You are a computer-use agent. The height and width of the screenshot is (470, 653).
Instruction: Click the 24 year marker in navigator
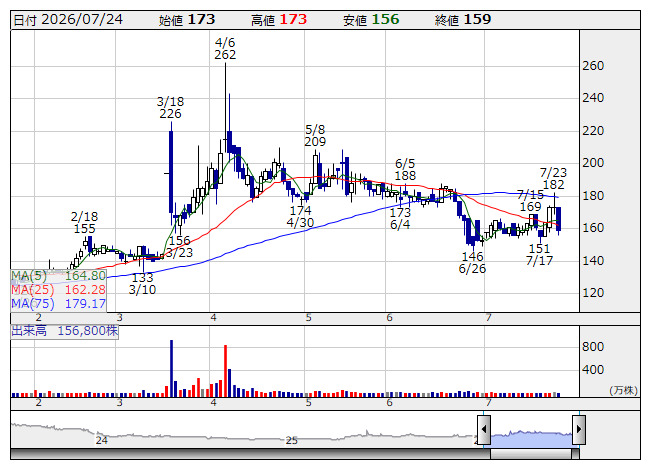point(102,440)
